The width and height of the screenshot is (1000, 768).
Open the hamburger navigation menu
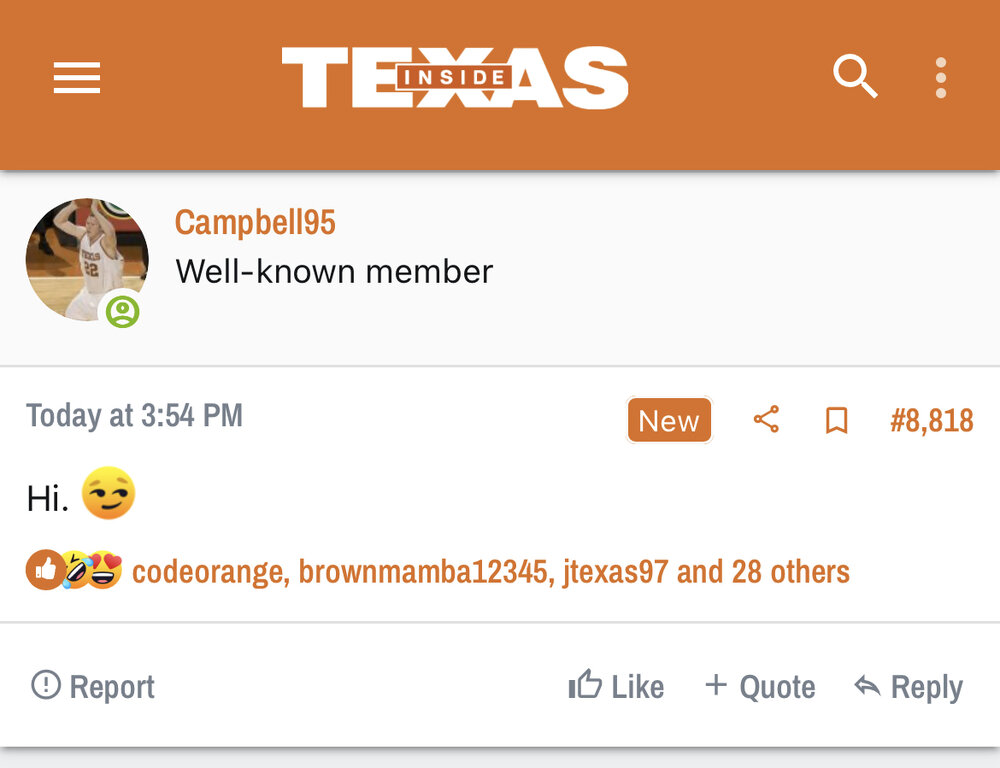click(x=77, y=78)
